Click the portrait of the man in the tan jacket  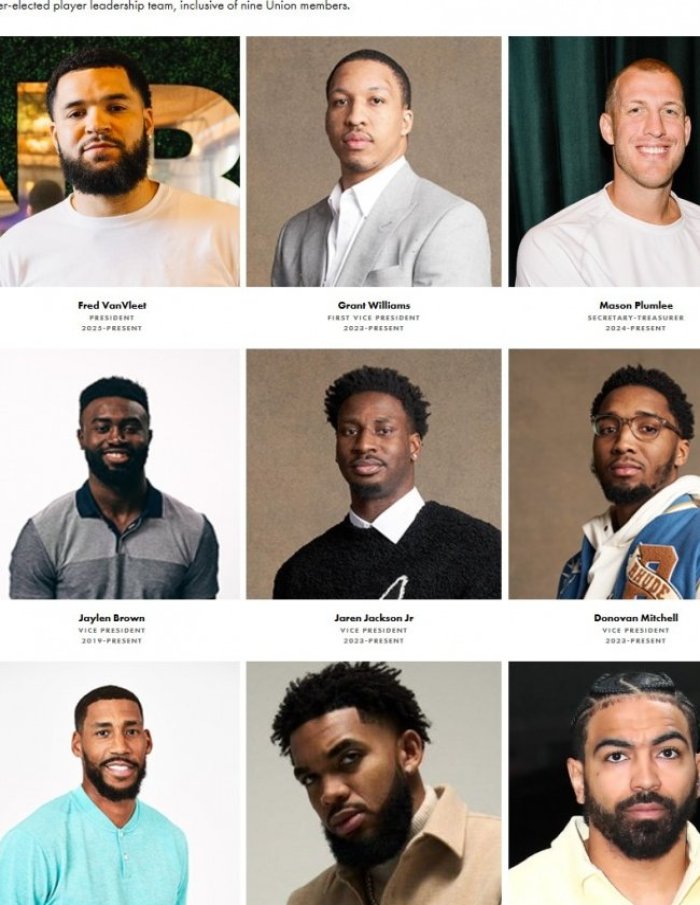tap(374, 783)
